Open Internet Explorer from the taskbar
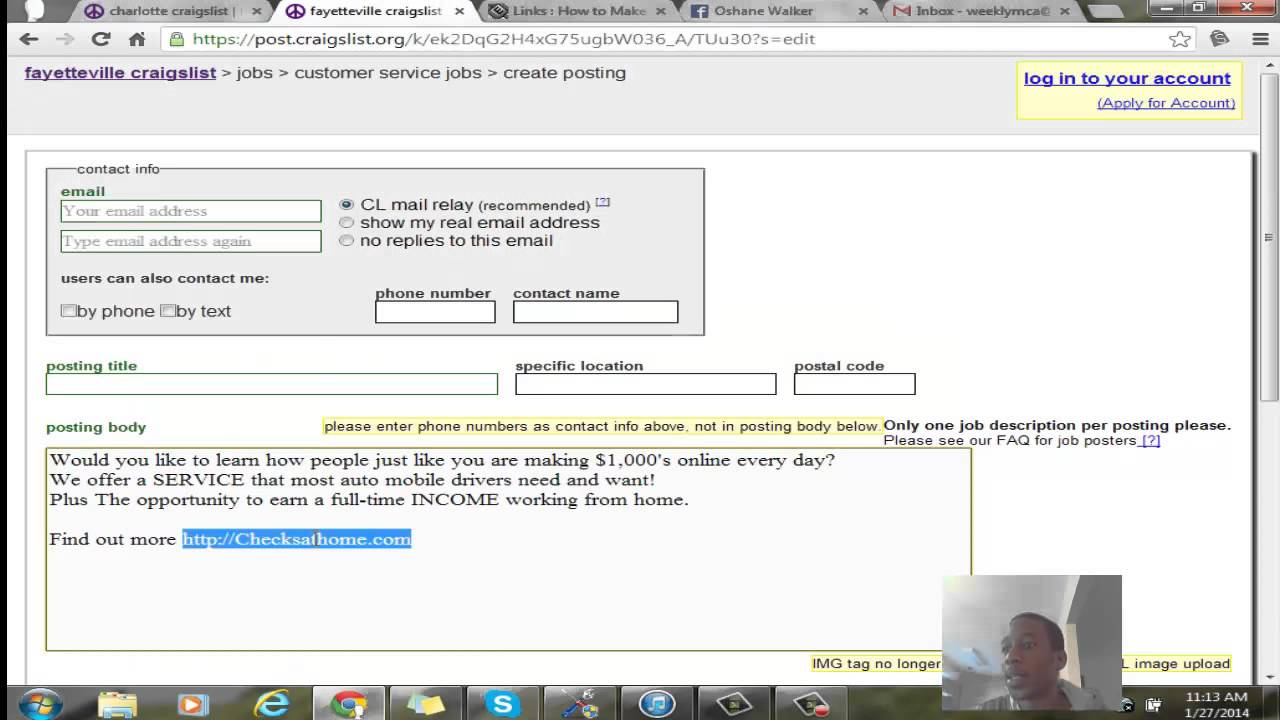The height and width of the screenshot is (720, 1280). point(271,704)
